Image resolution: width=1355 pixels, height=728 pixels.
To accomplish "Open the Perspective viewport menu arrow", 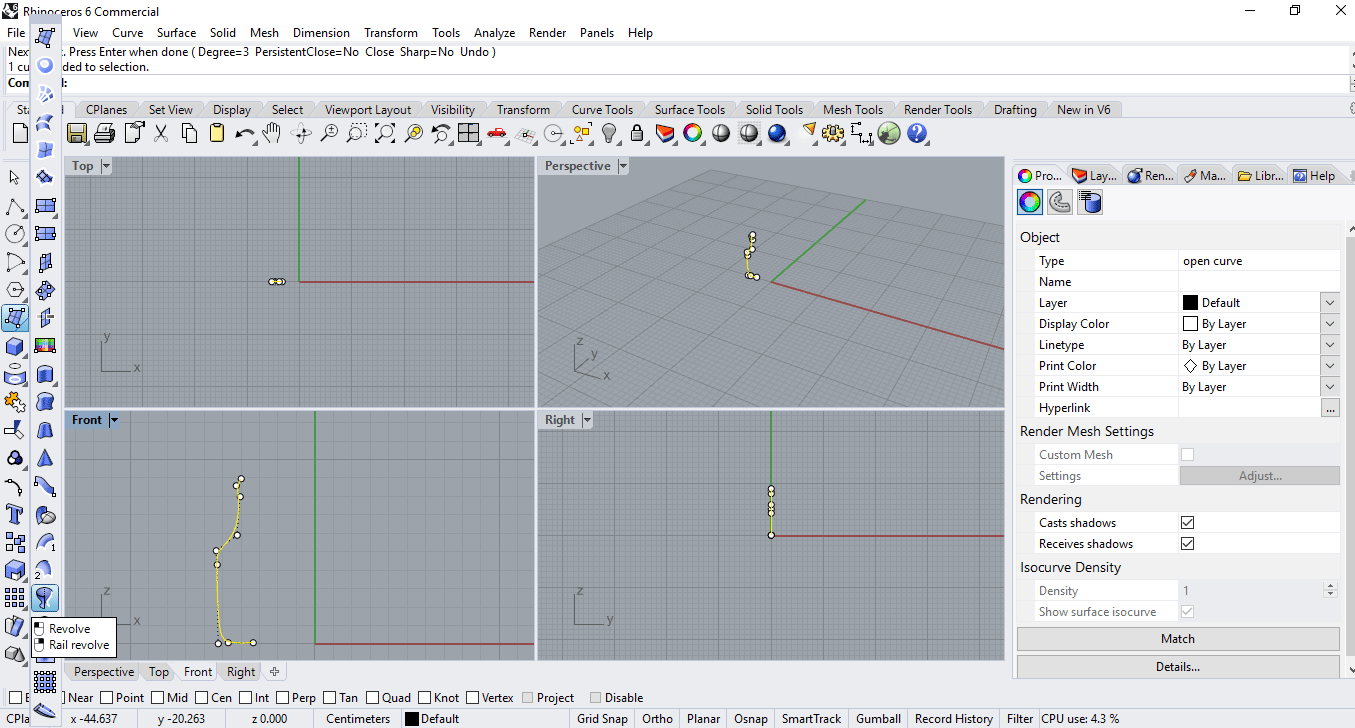I will pyautogui.click(x=623, y=166).
